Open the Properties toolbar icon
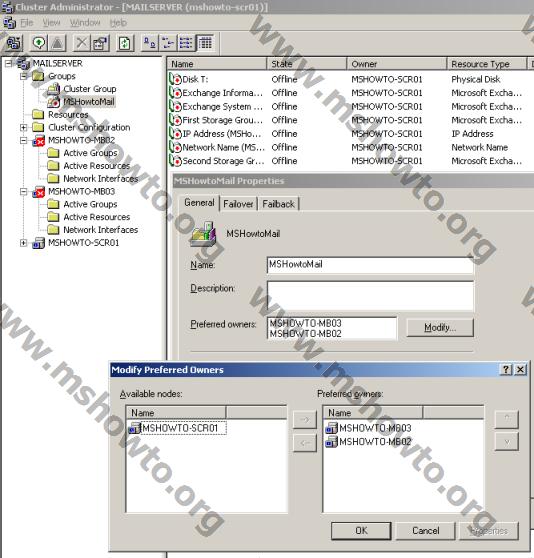 100,43
